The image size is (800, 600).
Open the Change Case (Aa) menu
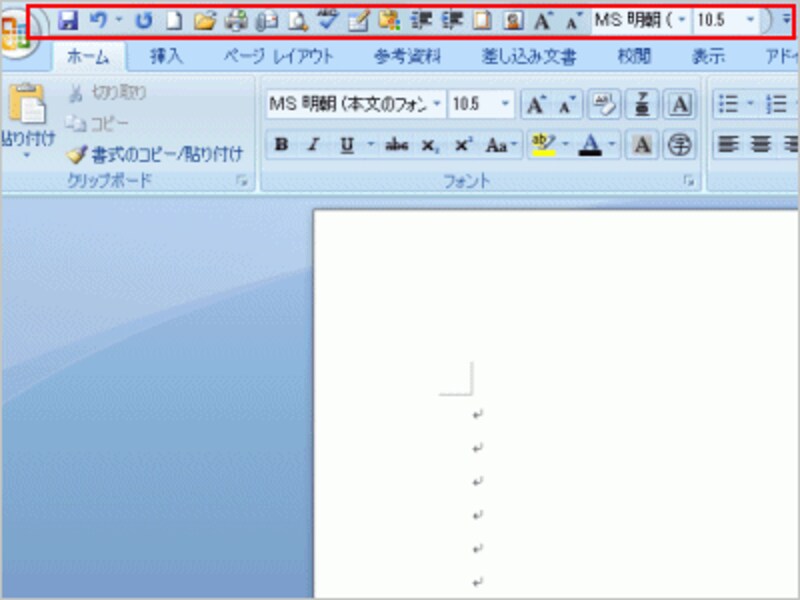[x=500, y=145]
